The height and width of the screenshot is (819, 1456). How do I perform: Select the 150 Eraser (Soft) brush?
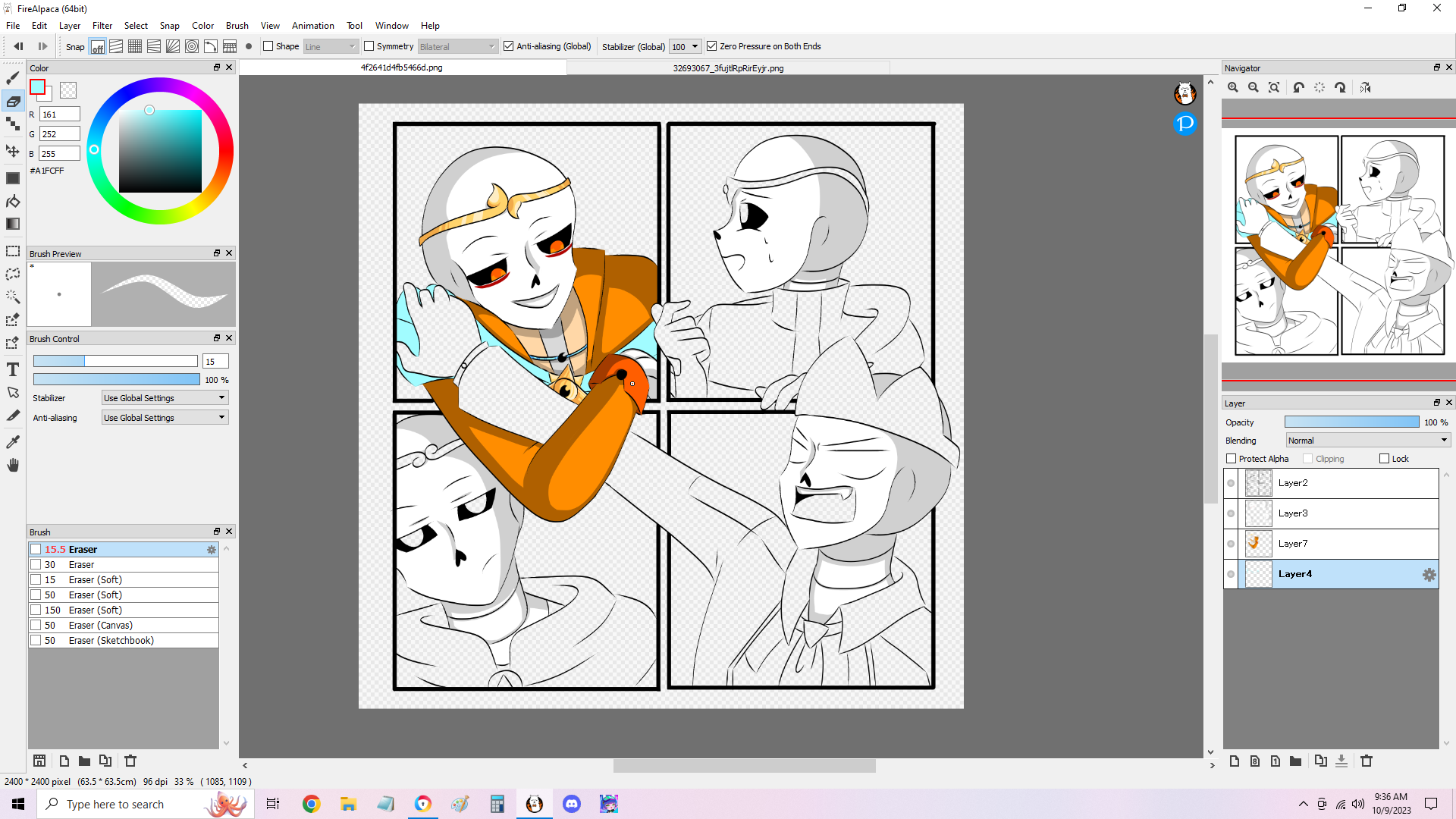click(x=124, y=610)
